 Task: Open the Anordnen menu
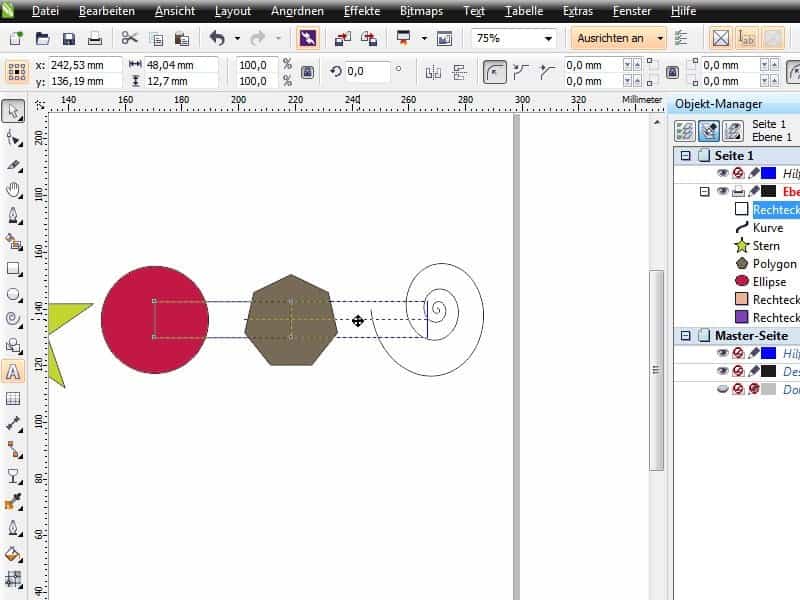coord(296,11)
